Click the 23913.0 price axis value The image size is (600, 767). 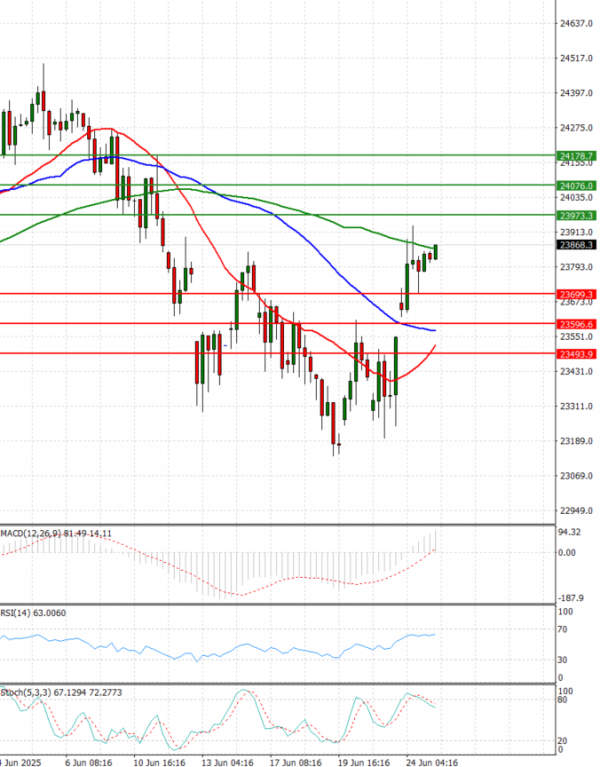[576, 232]
